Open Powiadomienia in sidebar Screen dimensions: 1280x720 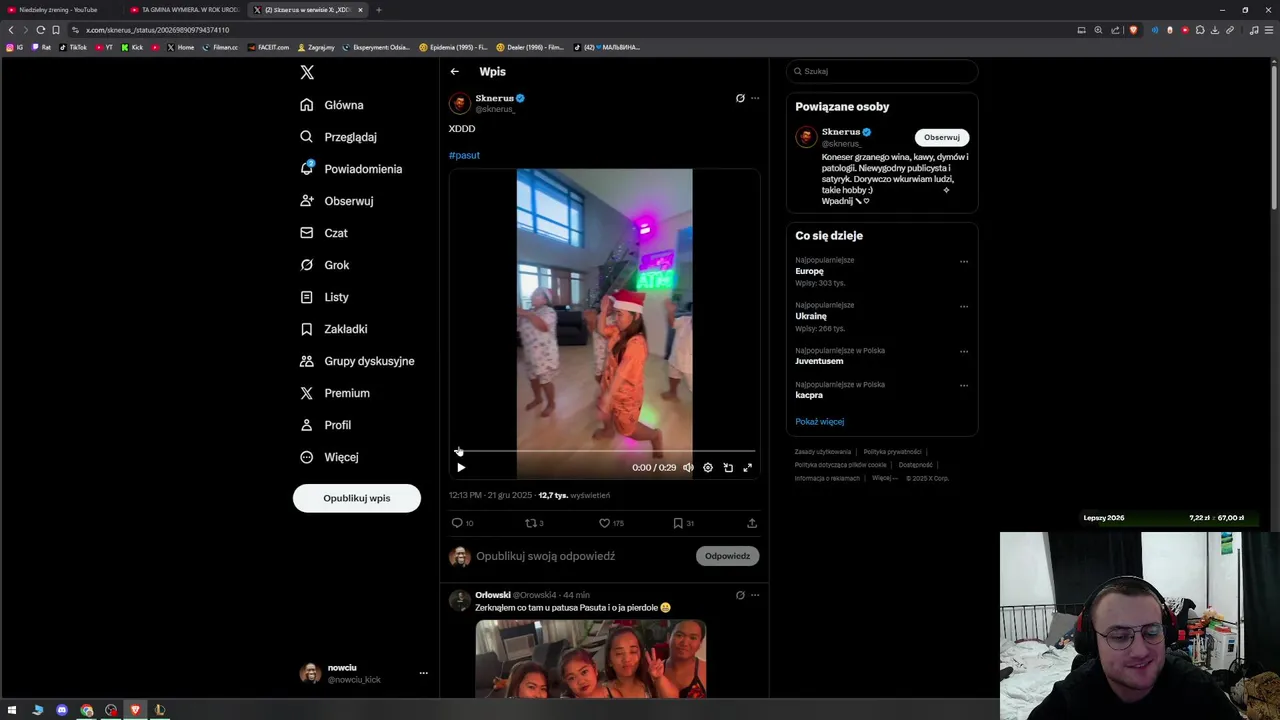point(350,169)
